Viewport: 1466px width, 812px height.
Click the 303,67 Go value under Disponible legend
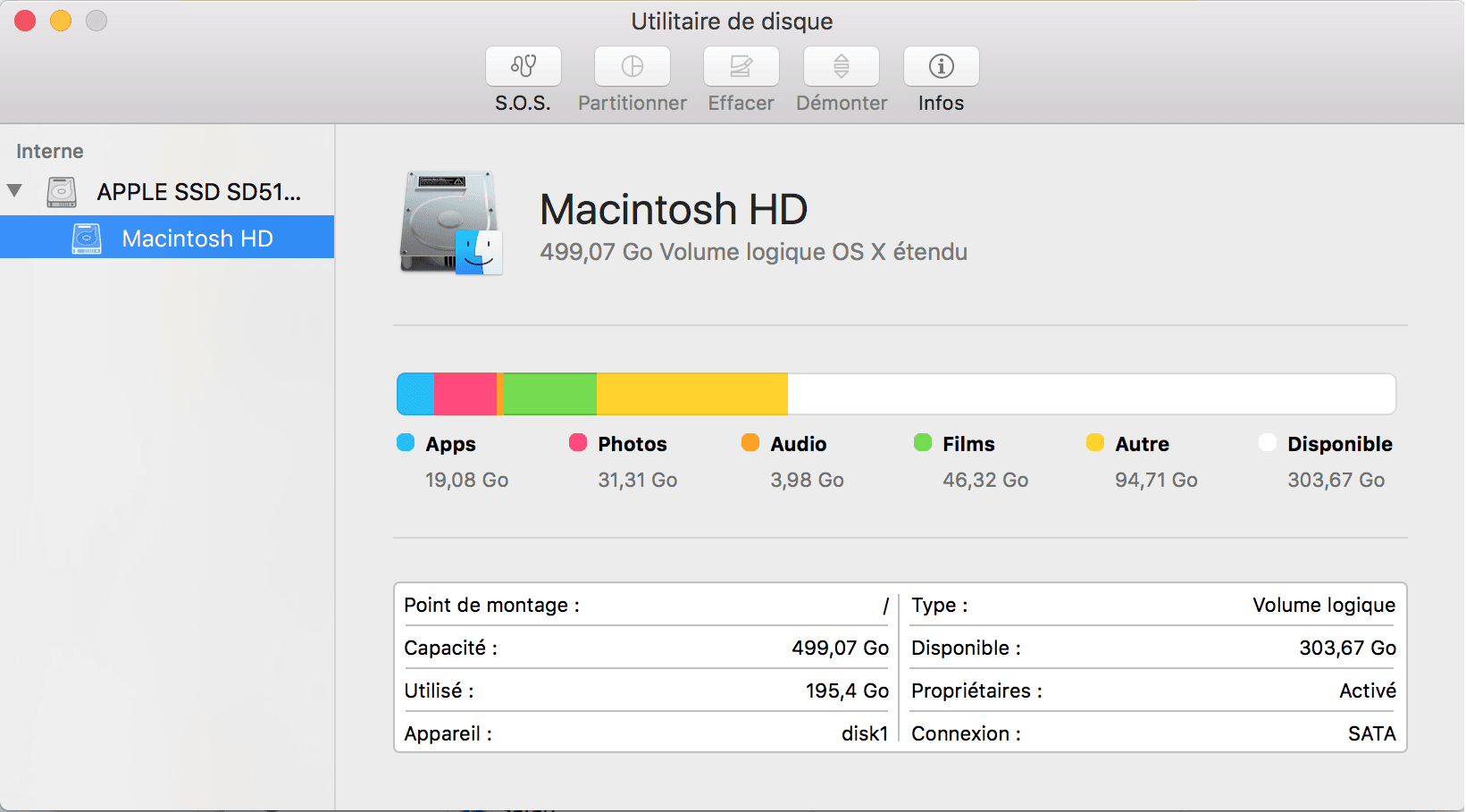pos(1336,480)
